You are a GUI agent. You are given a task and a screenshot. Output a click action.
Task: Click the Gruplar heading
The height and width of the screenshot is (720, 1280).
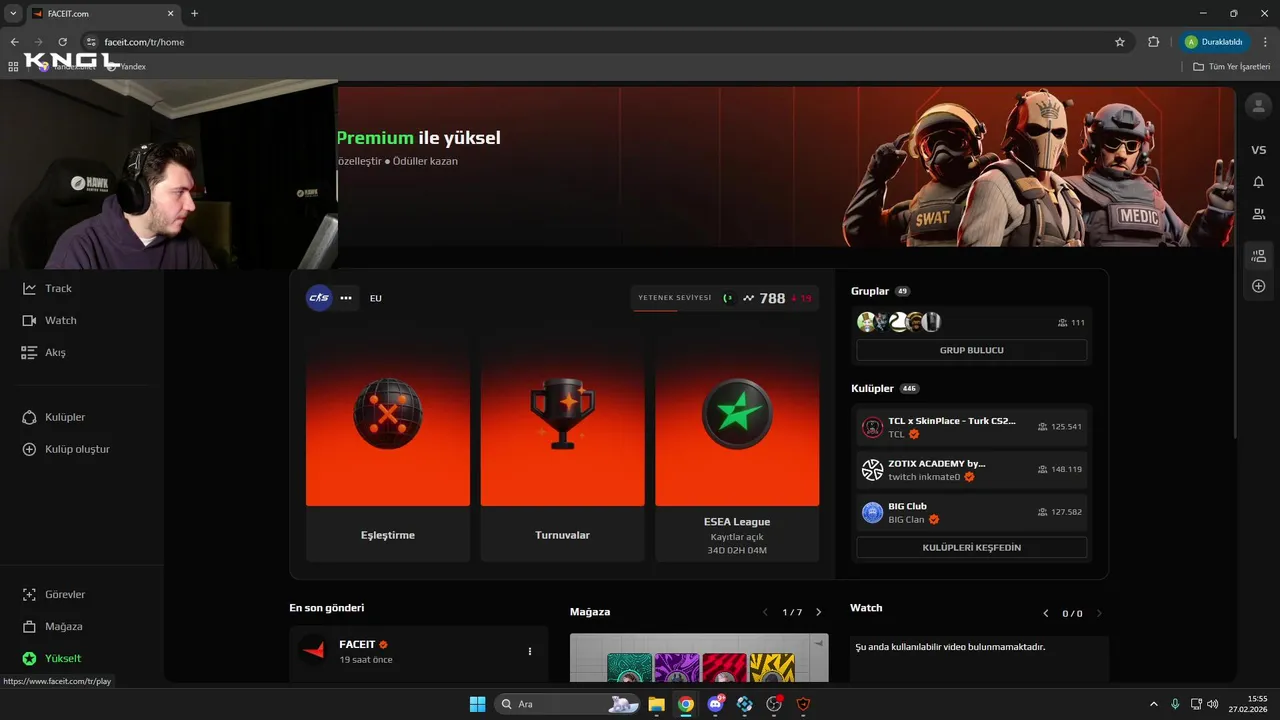870,291
